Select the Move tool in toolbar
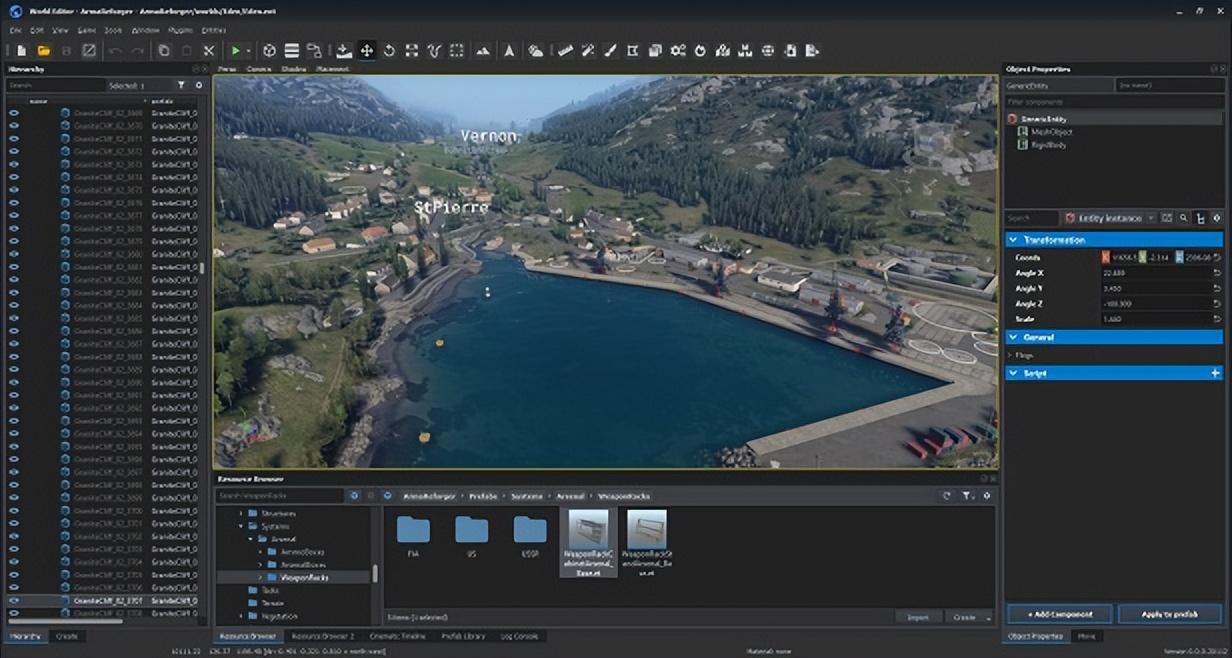The height and width of the screenshot is (658, 1232). pyautogui.click(x=367, y=50)
